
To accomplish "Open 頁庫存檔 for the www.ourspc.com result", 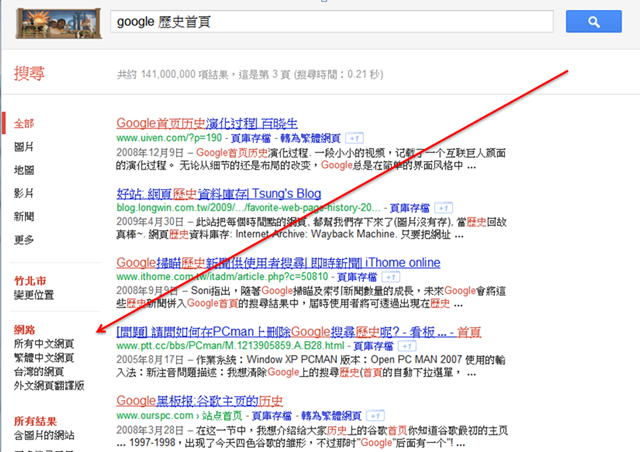I will pyautogui.click(x=271, y=416).
